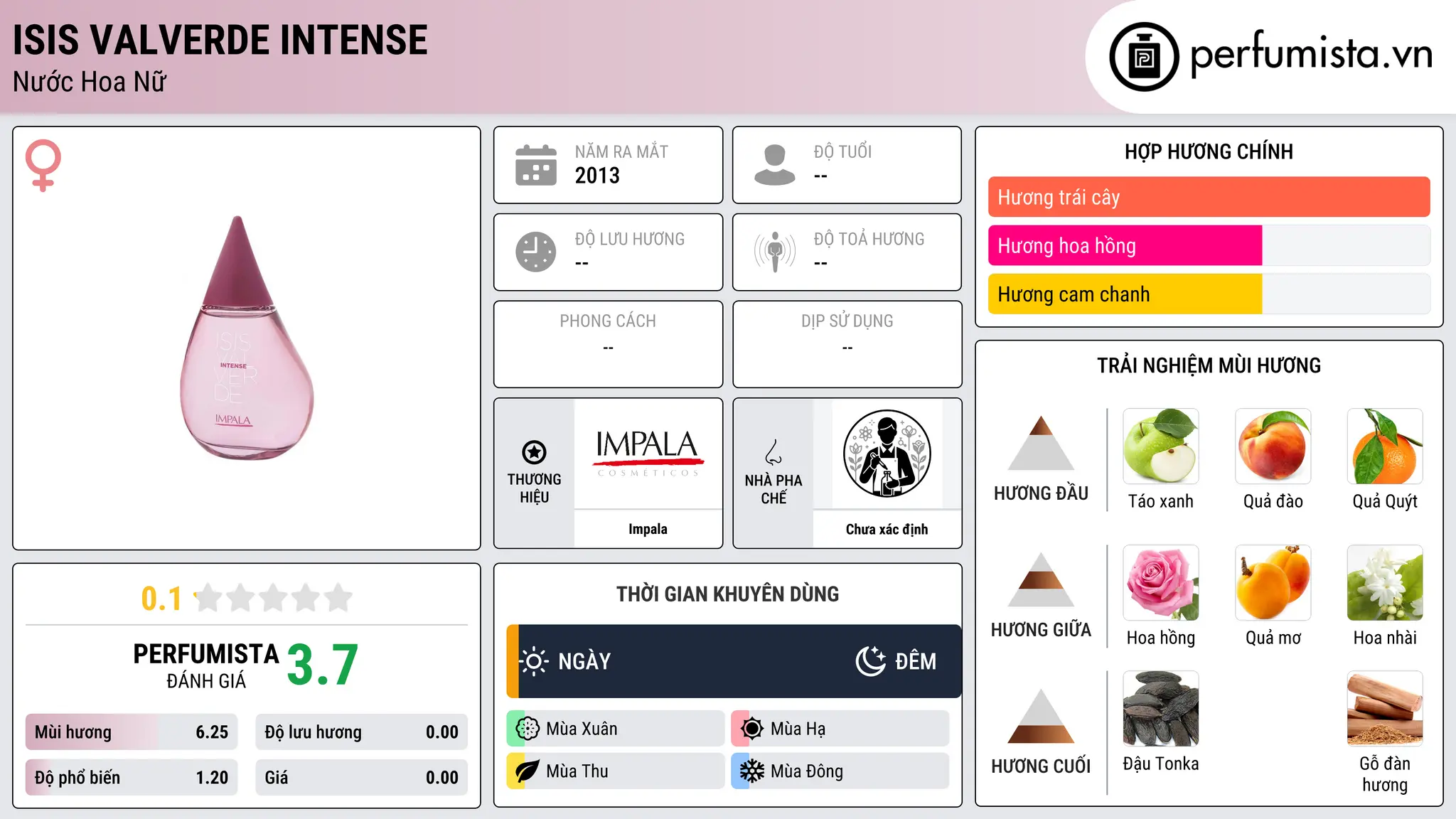Click the Mùa Hạ season bar

pos(840,728)
